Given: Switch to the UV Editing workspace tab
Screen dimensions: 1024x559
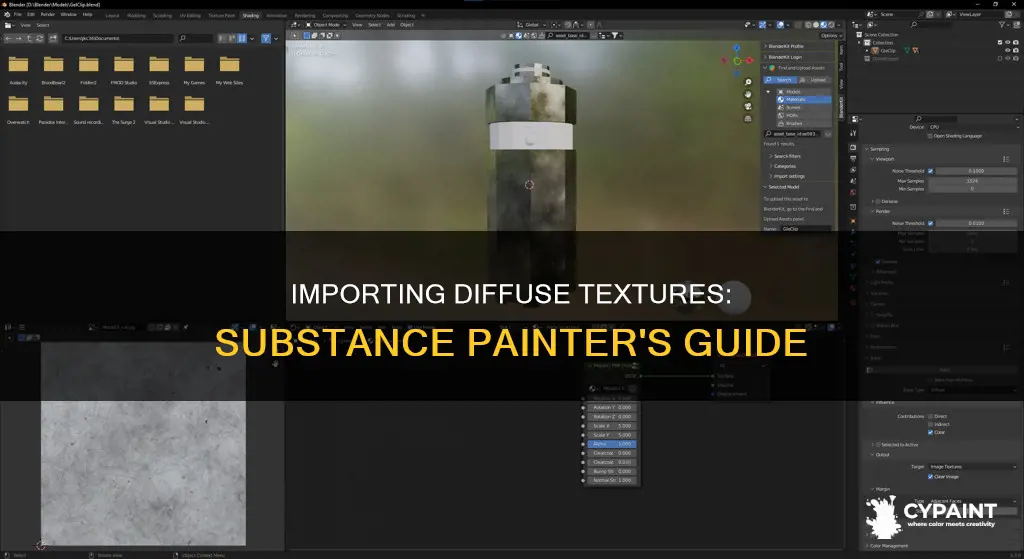Looking at the screenshot, I should (x=190, y=16).
